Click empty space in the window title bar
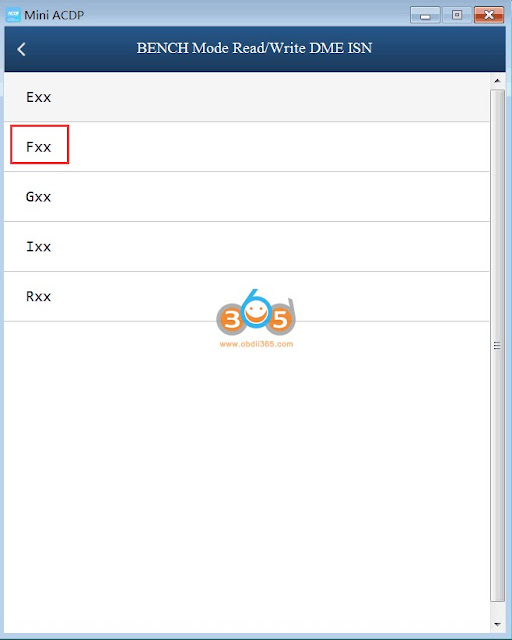Screen dimensions: 512x640 click(x=245, y=15)
